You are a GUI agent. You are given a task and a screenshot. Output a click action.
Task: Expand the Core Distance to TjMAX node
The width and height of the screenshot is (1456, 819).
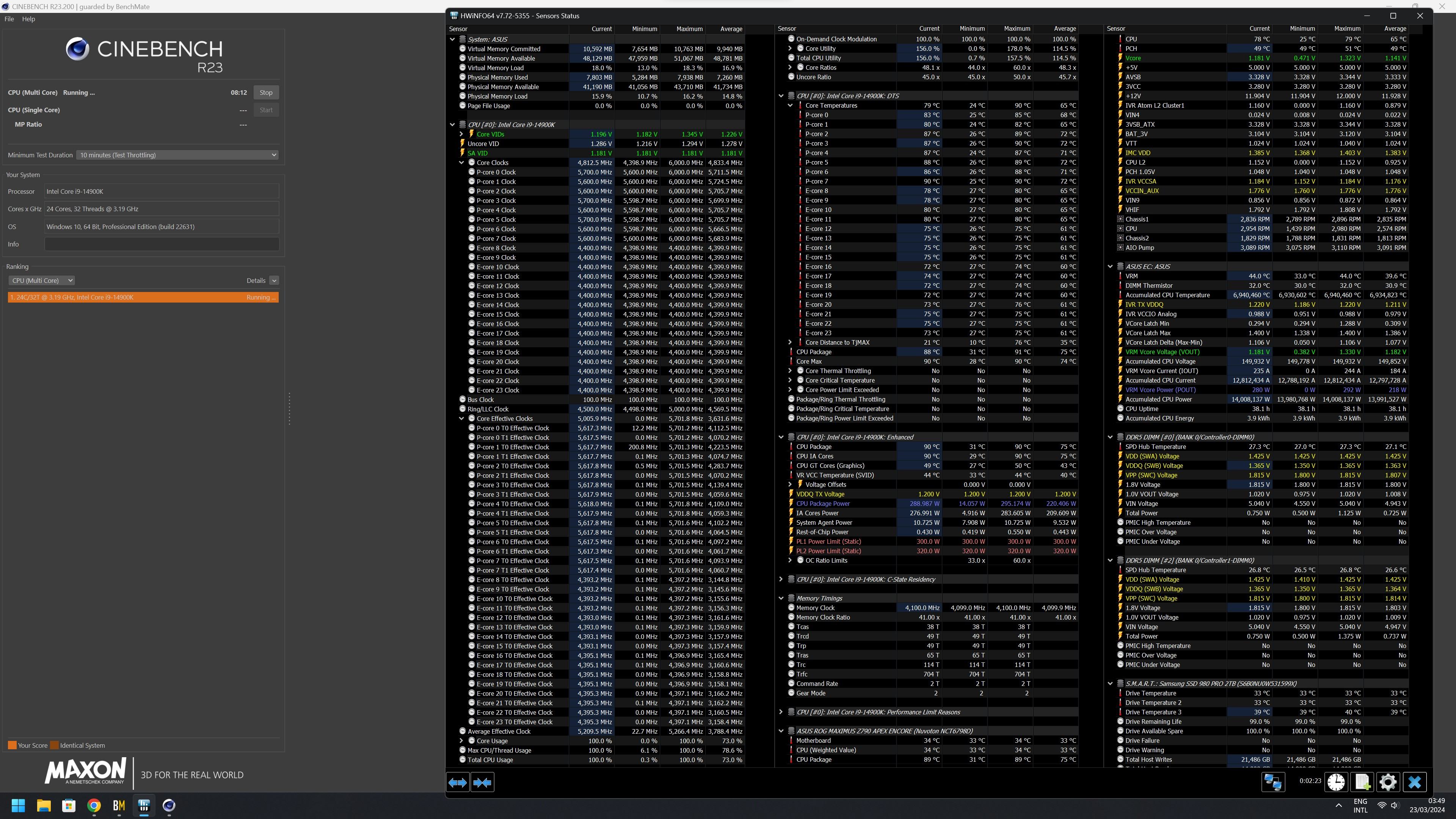tap(790, 342)
